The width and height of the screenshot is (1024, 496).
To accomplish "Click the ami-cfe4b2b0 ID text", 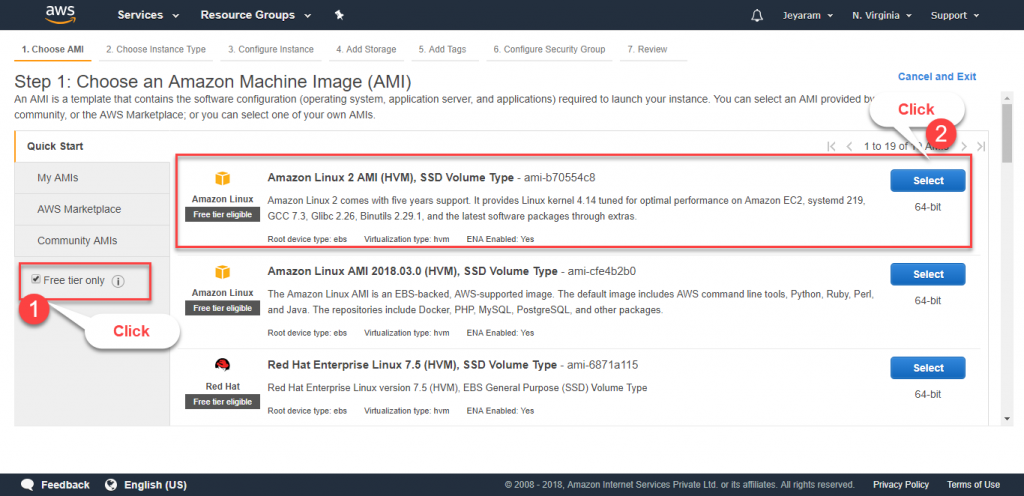I will pyautogui.click(x=602, y=271).
